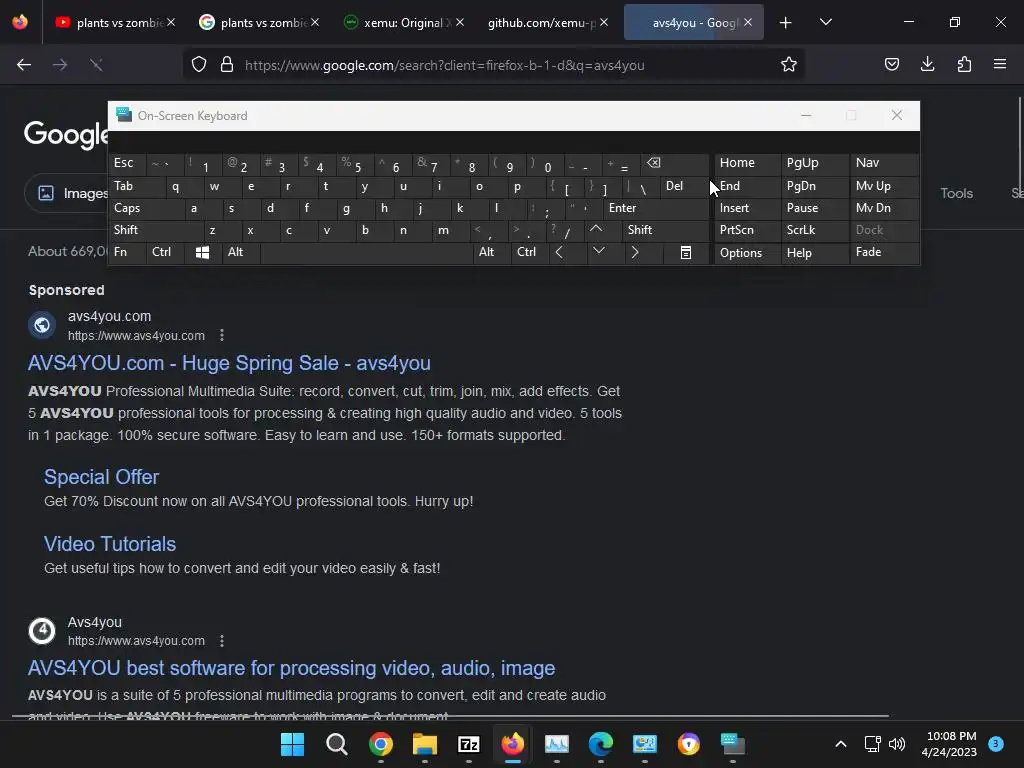Click the right arrow key on keyboard
This screenshot has width=1024, height=768.
click(x=635, y=253)
